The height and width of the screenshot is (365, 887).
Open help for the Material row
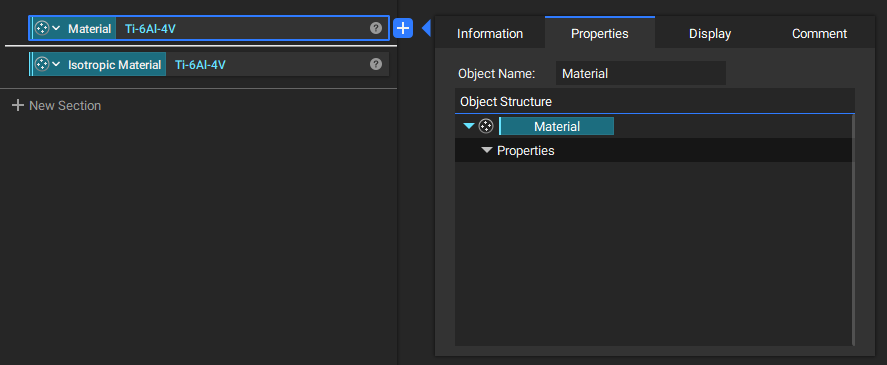click(x=376, y=28)
